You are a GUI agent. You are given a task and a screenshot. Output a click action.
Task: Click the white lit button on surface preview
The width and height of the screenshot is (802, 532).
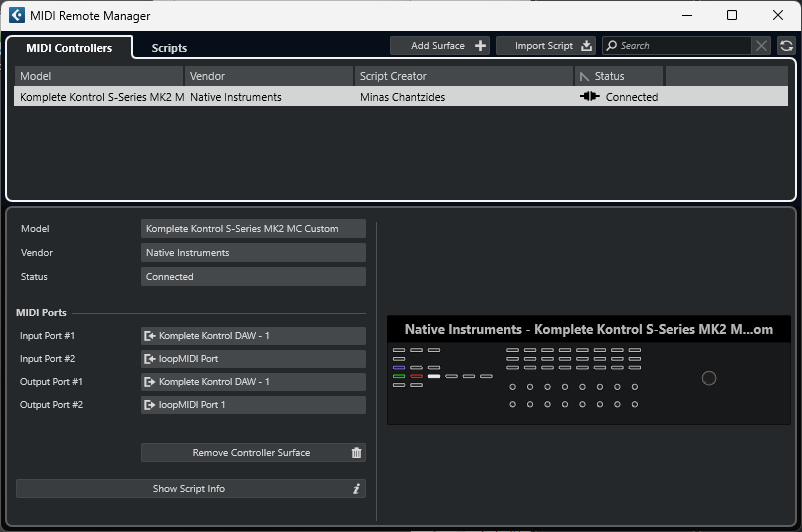(434, 376)
